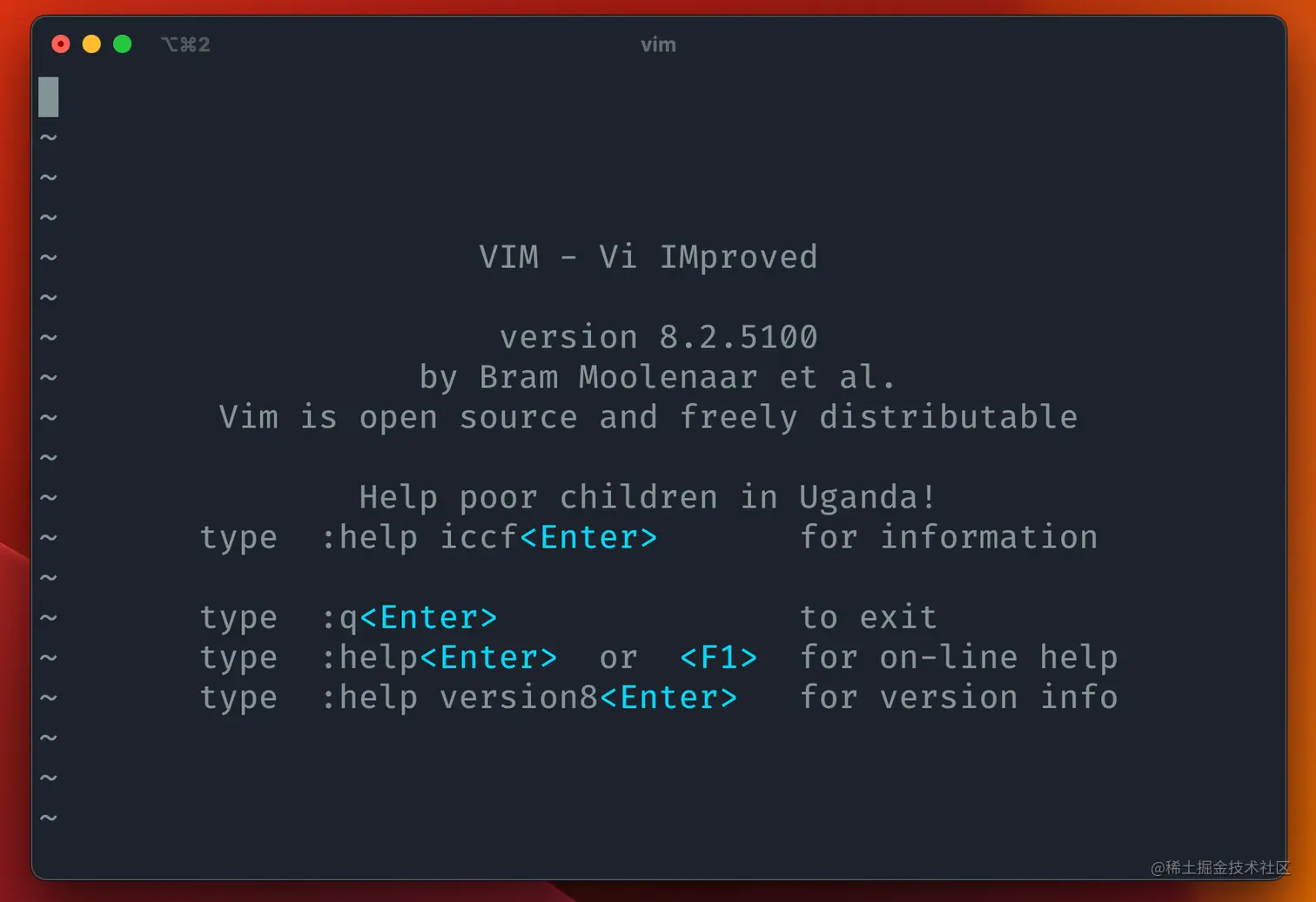Click 'Help poor children in Uganda!' line

point(648,497)
